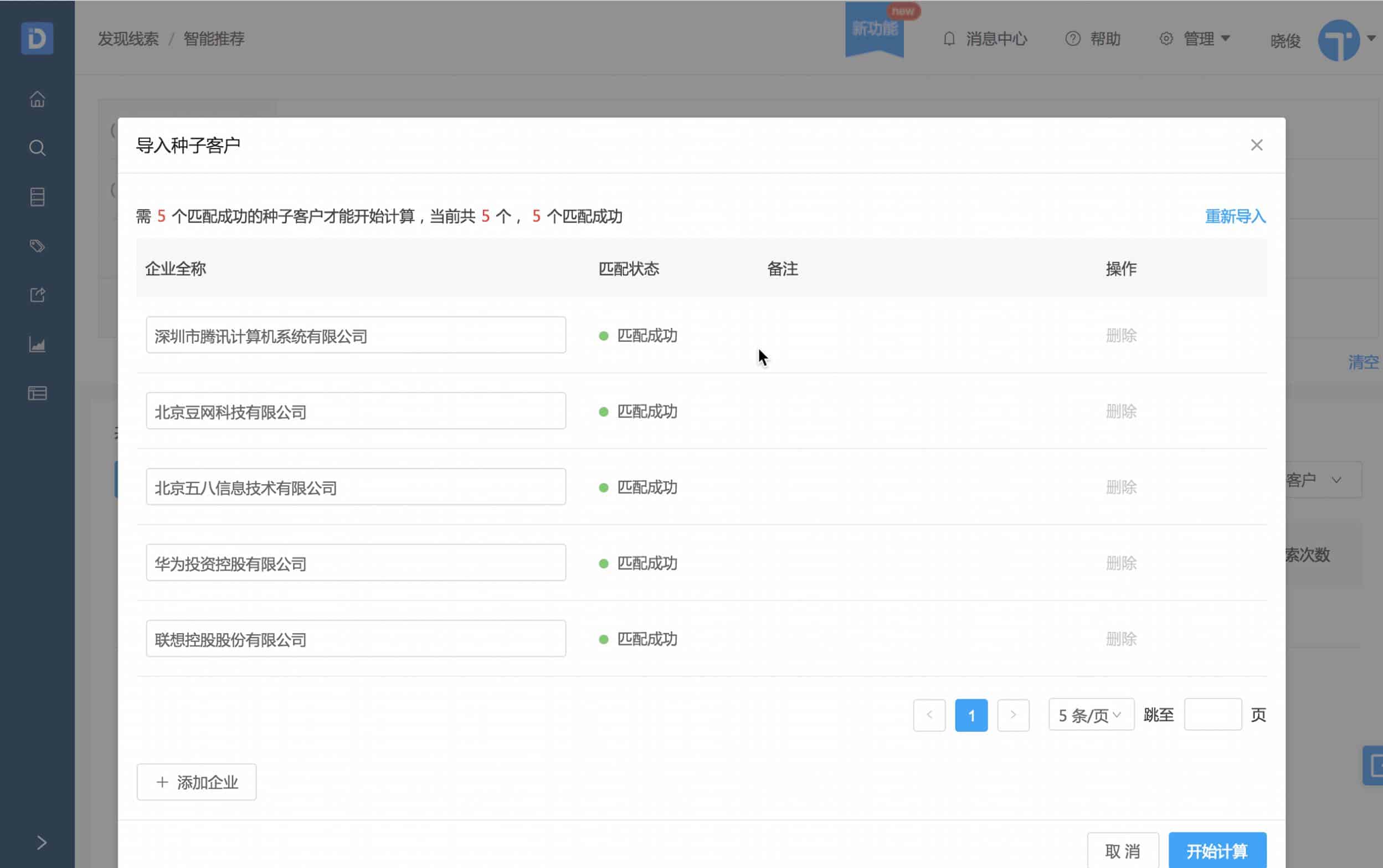Image resolution: width=1383 pixels, height=868 pixels.
Task: Click the user avatar circle
Action: 1339,40
